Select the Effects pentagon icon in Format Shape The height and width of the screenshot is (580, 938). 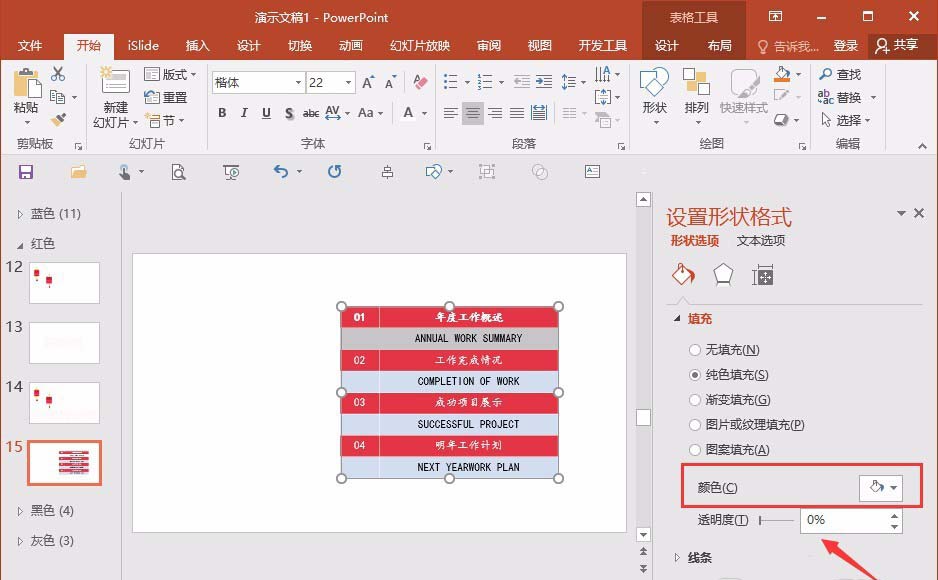tap(722, 274)
